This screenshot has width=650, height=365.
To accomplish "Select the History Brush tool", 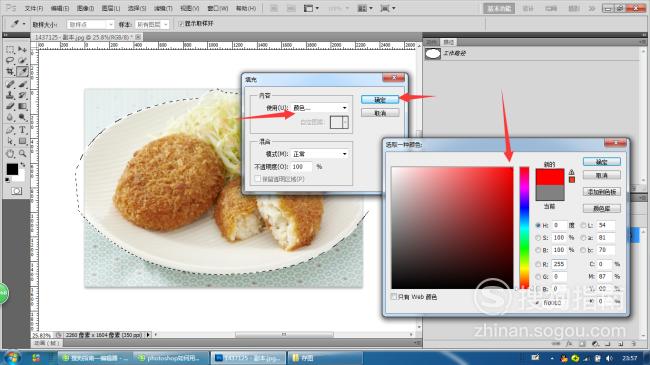I will (22, 95).
